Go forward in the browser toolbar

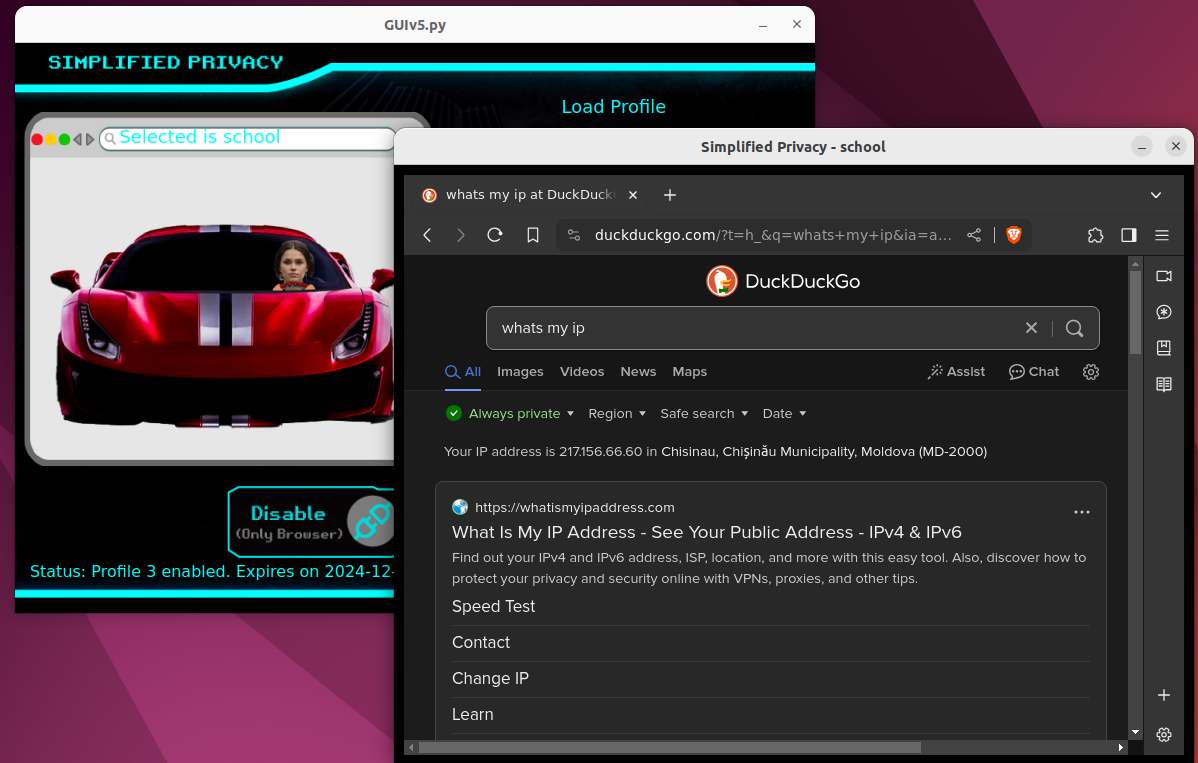460,235
